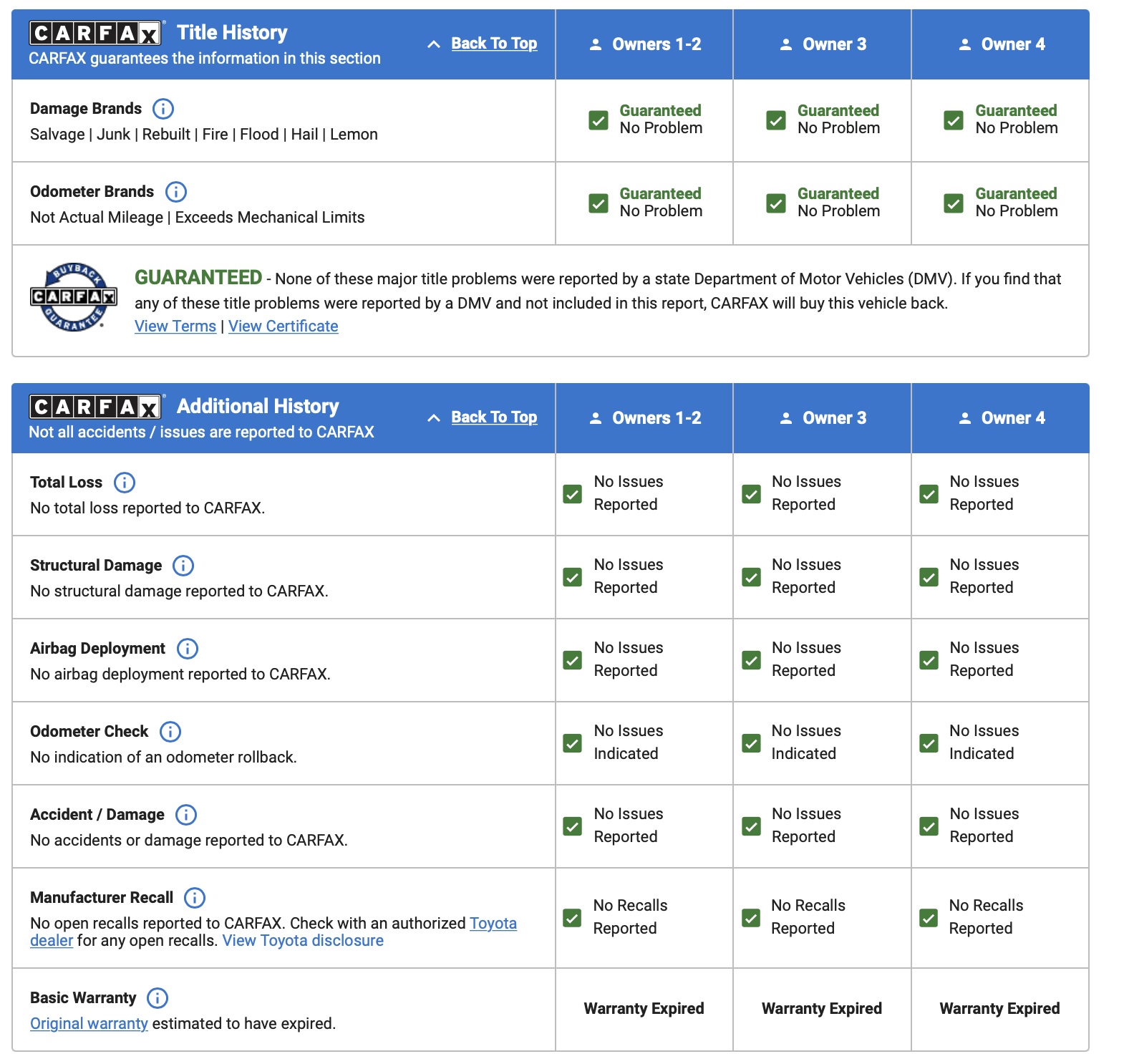Open the View Certificate link

(x=284, y=327)
